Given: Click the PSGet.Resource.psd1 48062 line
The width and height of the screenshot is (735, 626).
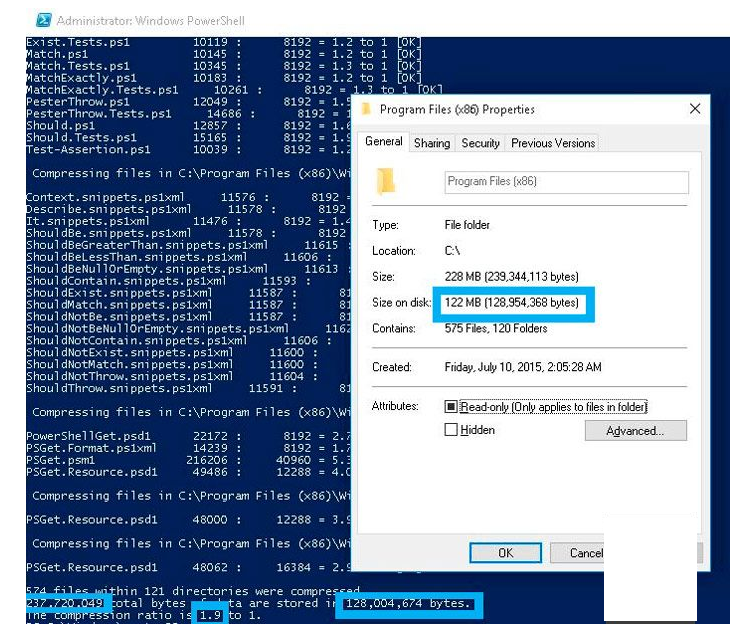Looking at the screenshot, I should [188, 567].
